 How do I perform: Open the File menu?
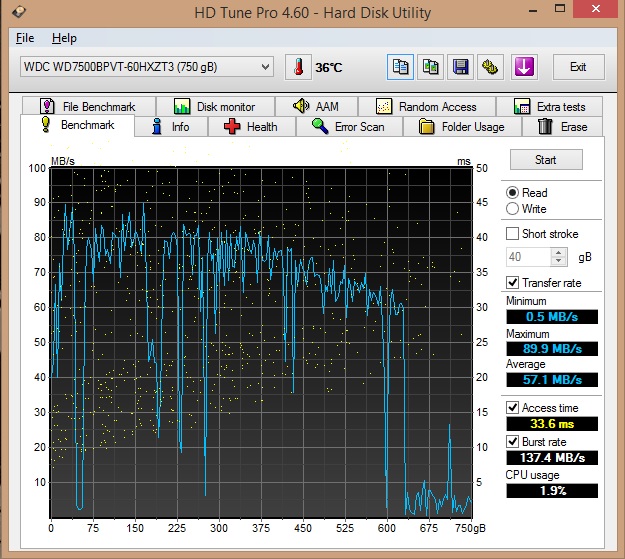[x=25, y=38]
